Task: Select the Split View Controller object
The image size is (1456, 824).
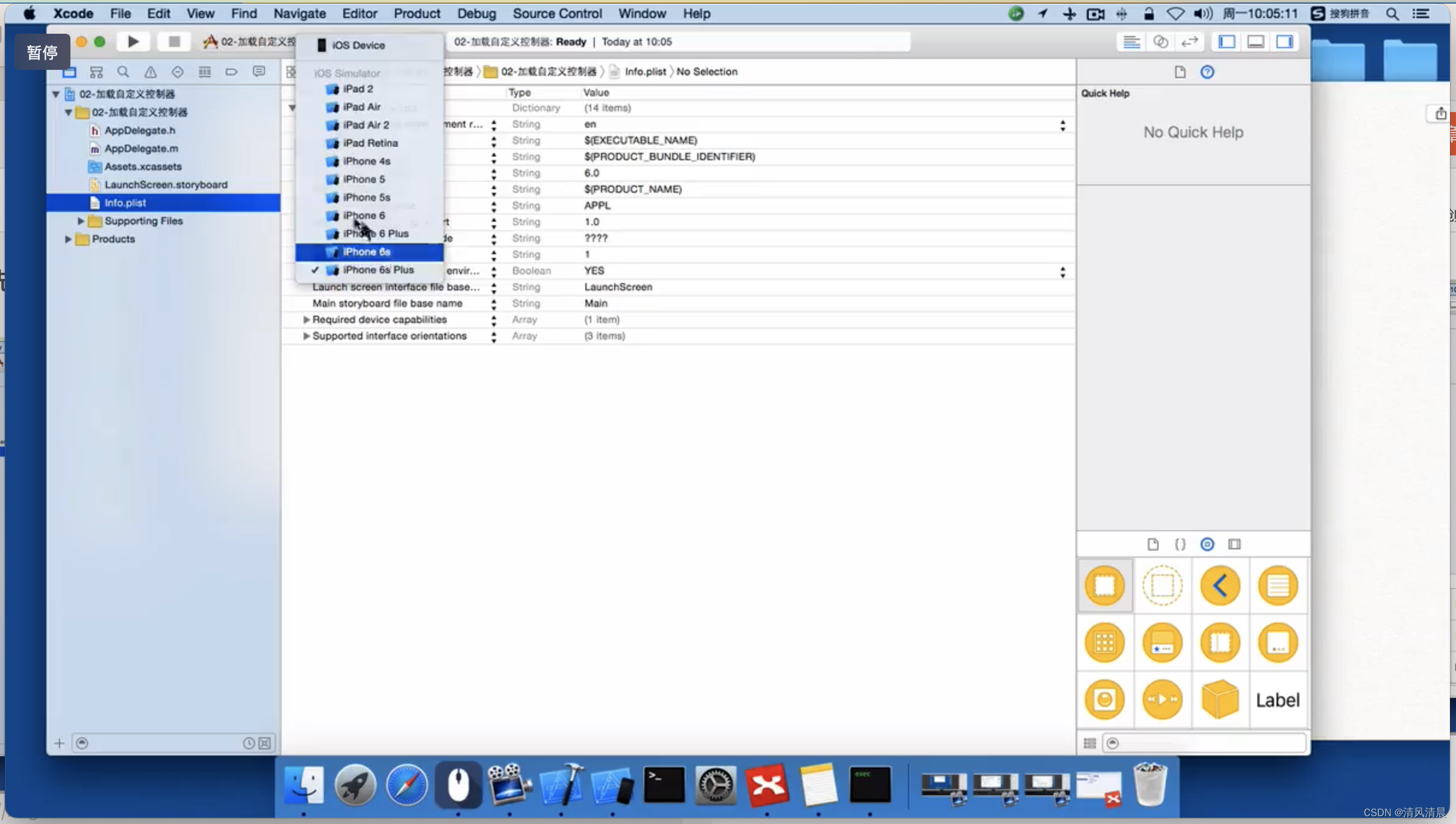Action: tap(1221, 643)
